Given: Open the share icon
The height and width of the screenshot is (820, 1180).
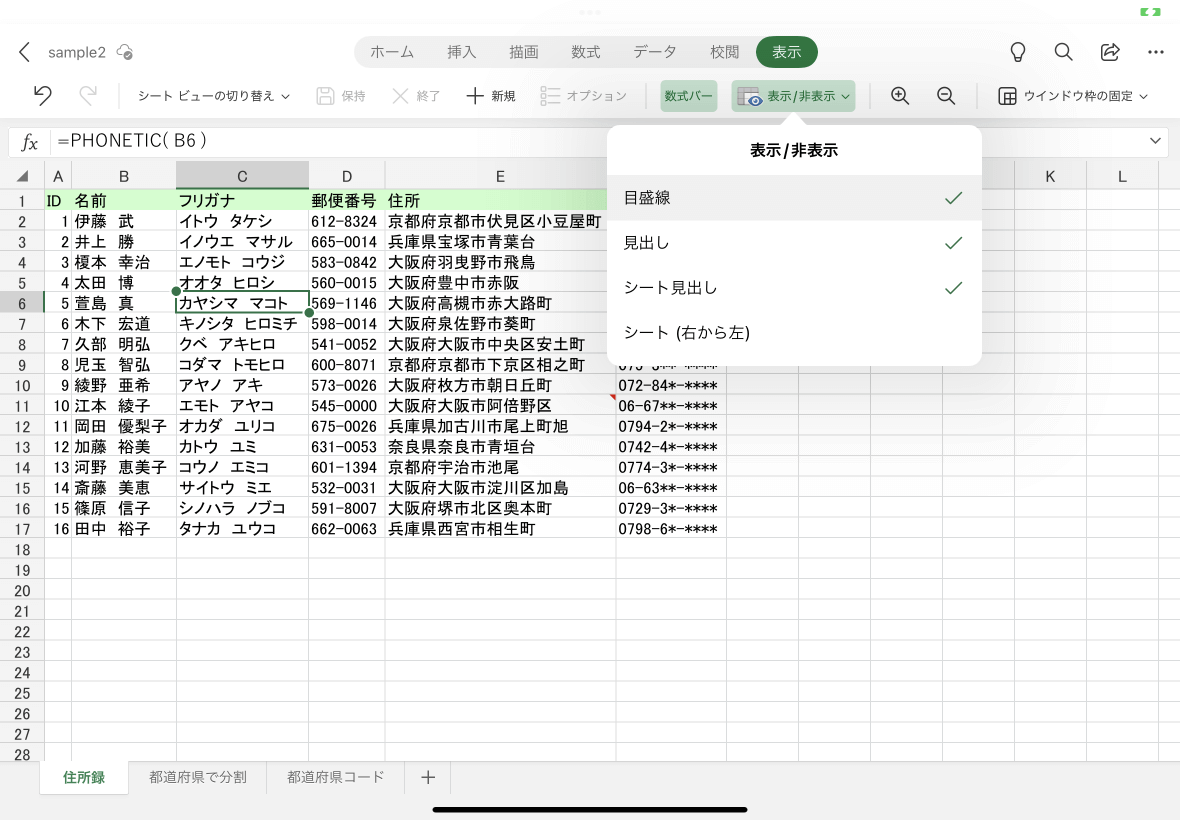Looking at the screenshot, I should point(1110,52).
